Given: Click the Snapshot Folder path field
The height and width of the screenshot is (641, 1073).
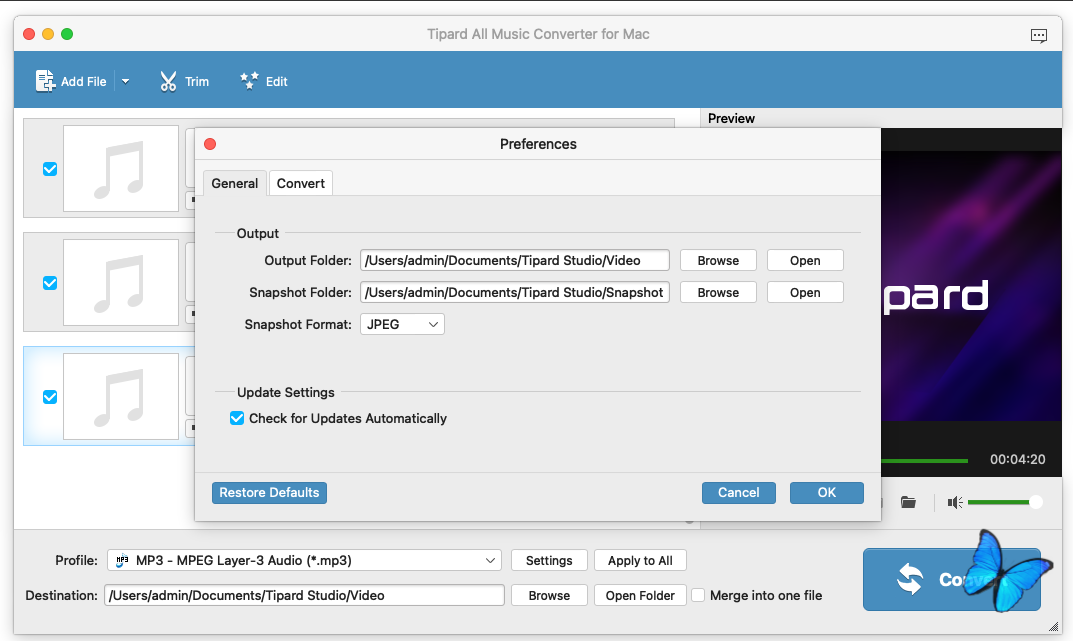Looking at the screenshot, I should pyautogui.click(x=515, y=293).
